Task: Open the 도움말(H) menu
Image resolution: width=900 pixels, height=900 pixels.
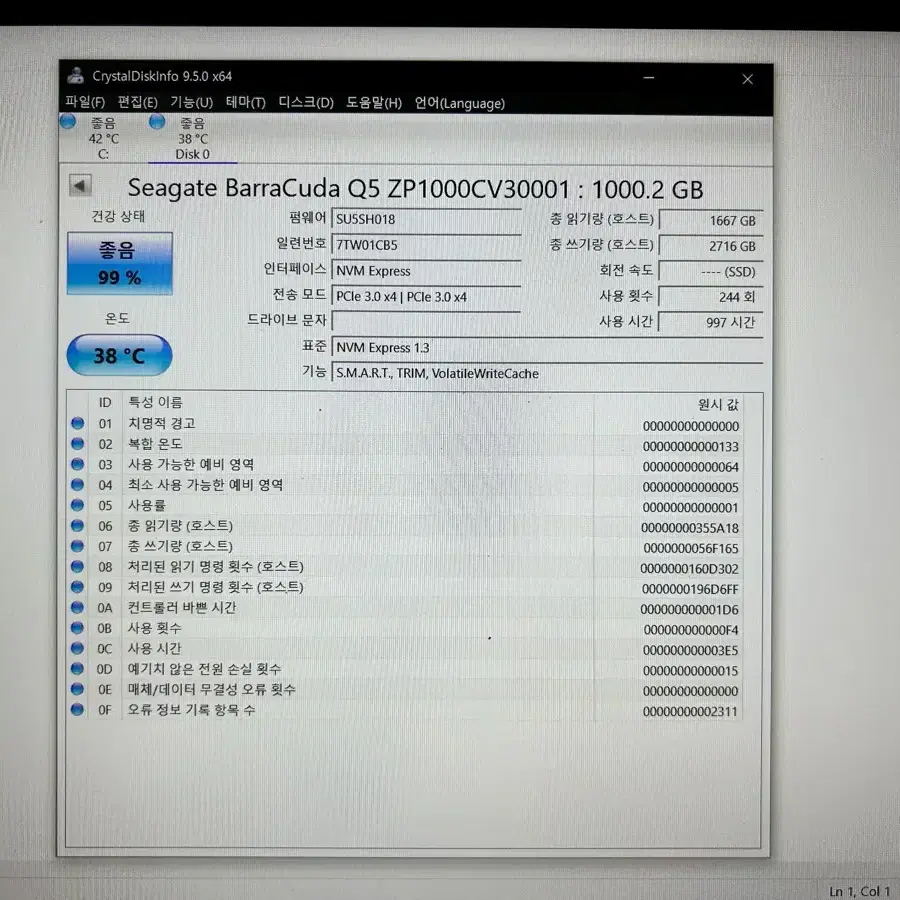Action: 374,103
